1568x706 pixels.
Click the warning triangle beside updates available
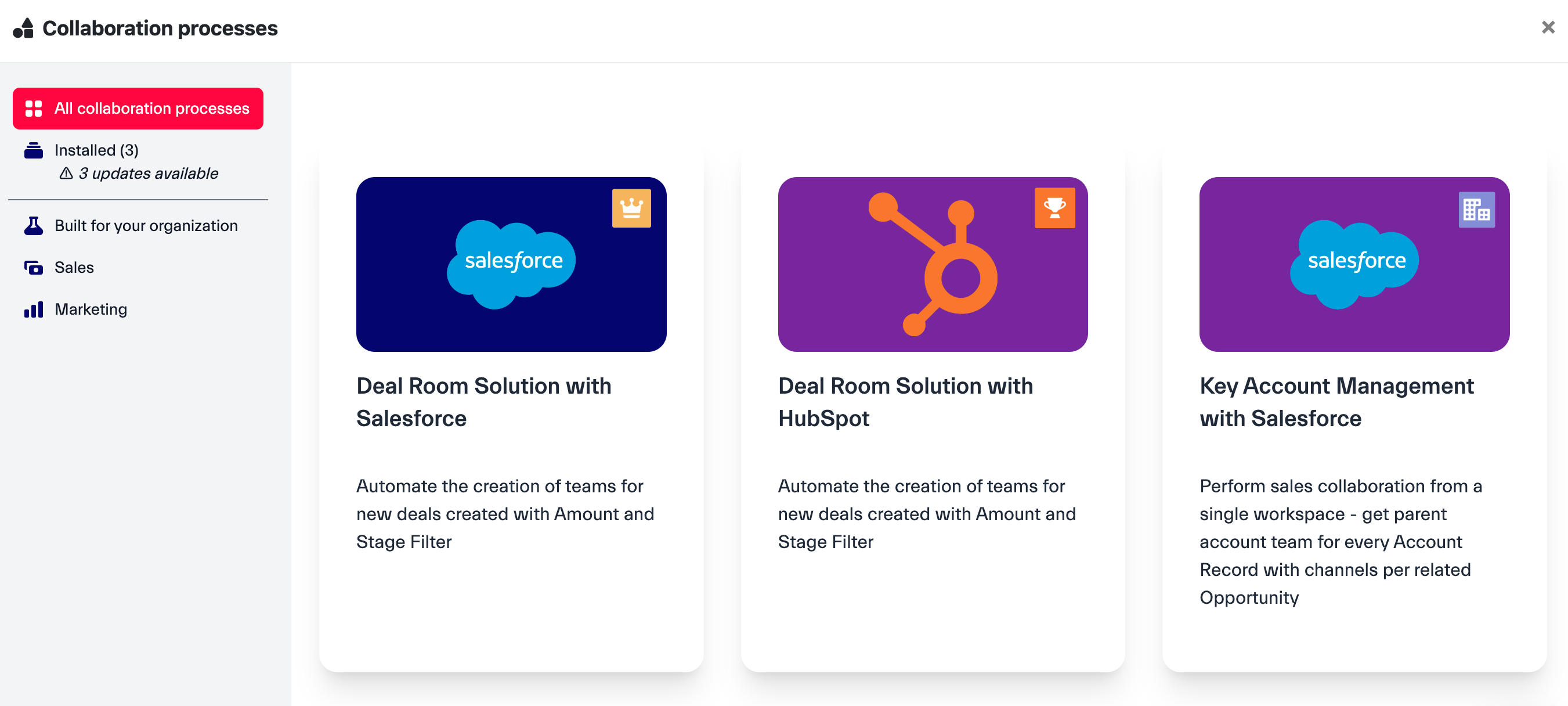pyautogui.click(x=66, y=174)
